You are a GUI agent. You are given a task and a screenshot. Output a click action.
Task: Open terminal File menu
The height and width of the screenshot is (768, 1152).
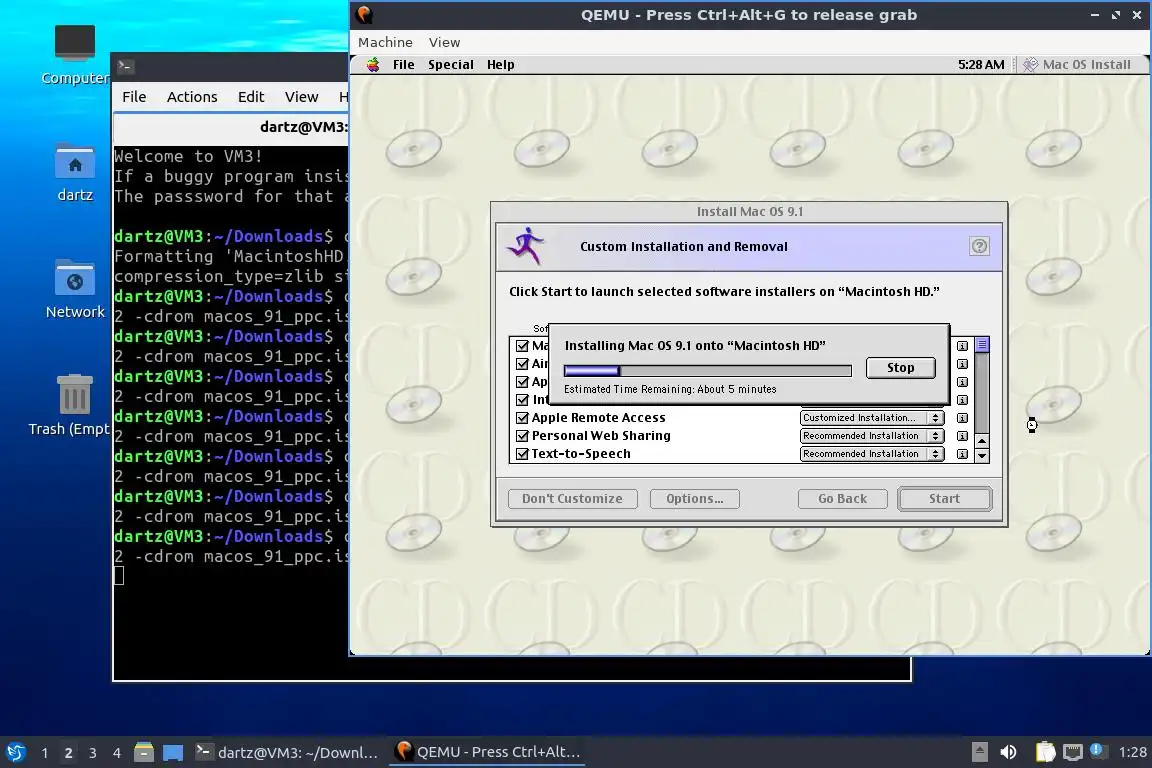click(134, 97)
